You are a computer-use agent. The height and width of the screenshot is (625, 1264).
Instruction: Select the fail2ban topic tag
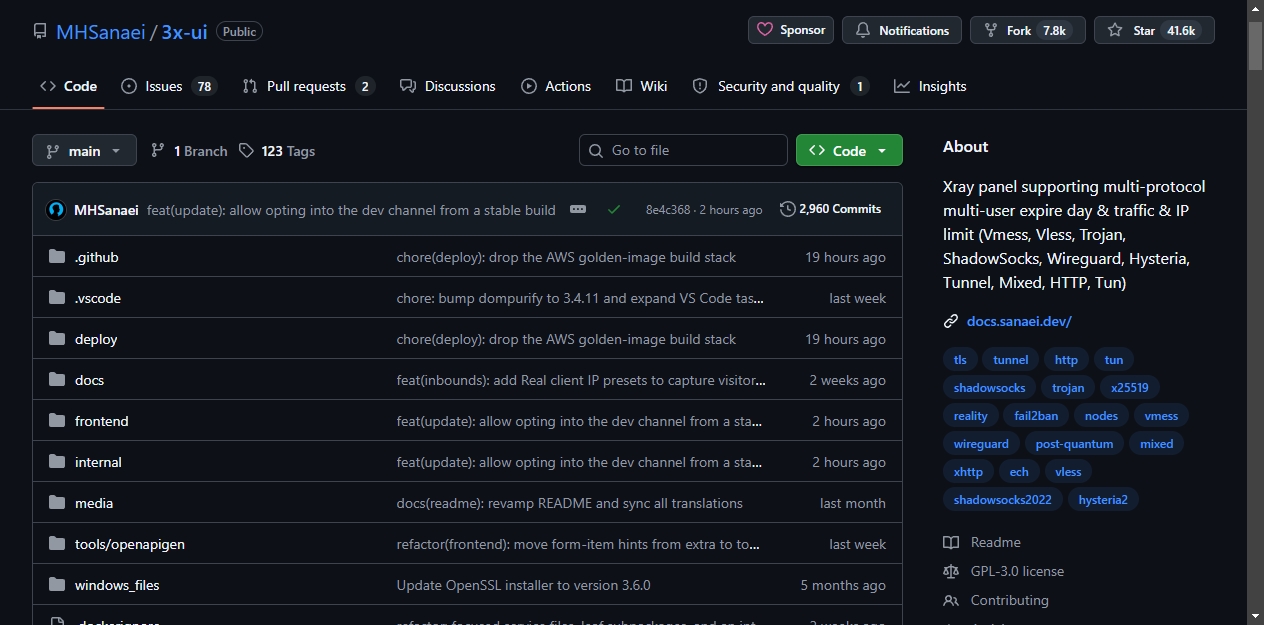(1035, 416)
